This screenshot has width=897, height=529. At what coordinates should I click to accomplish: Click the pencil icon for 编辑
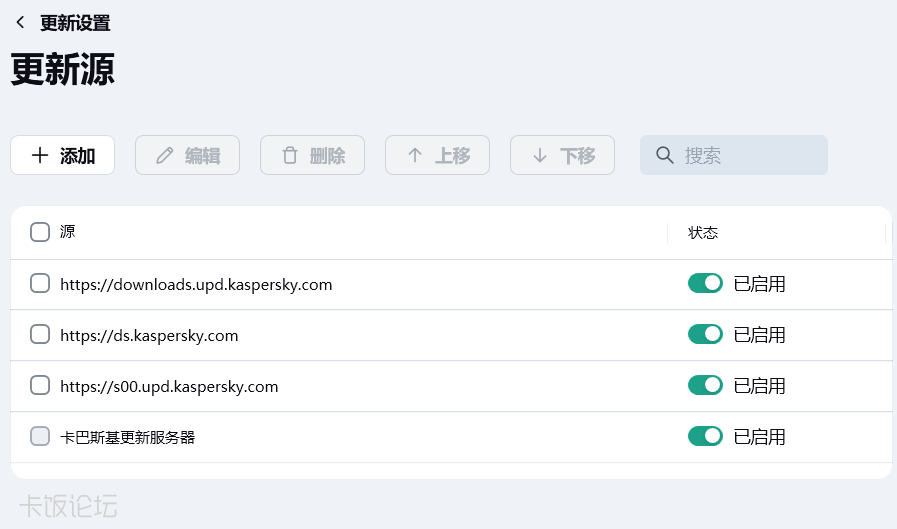click(x=165, y=155)
